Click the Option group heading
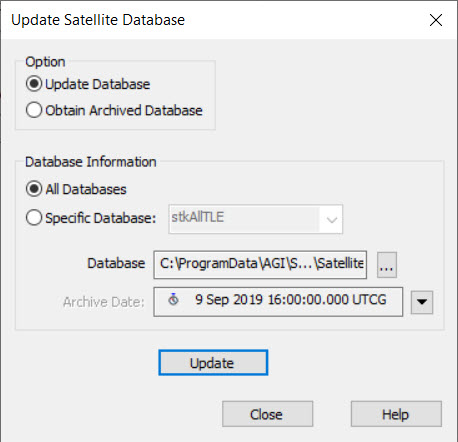The image size is (458, 442). tap(45, 62)
